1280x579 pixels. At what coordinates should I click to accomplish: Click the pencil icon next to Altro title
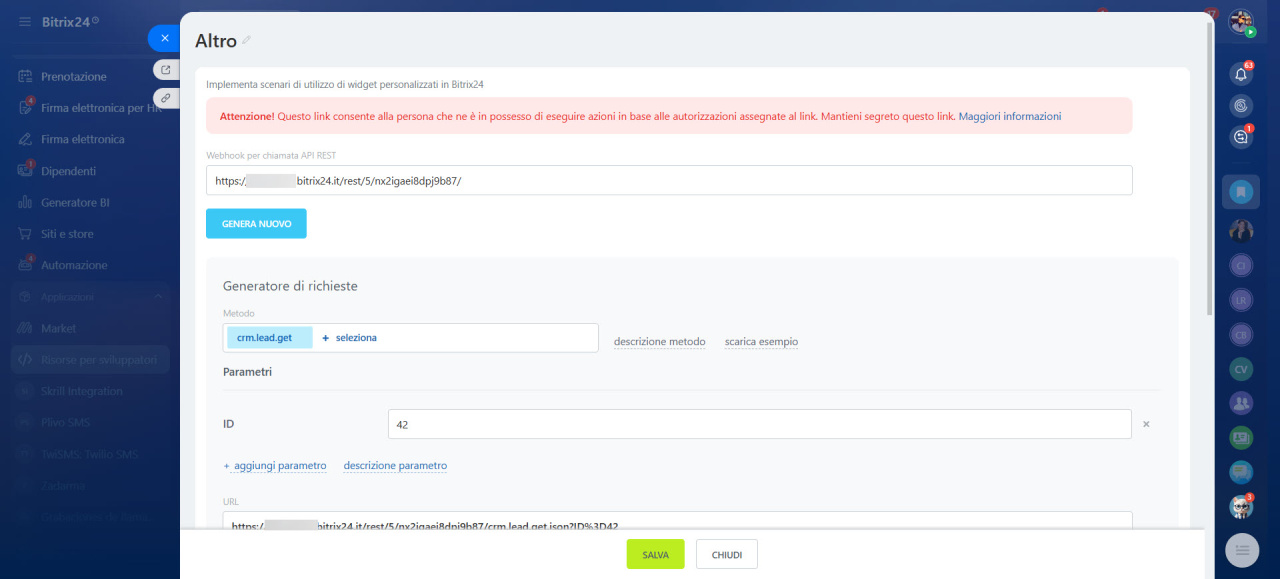click(x=247, y=41)
